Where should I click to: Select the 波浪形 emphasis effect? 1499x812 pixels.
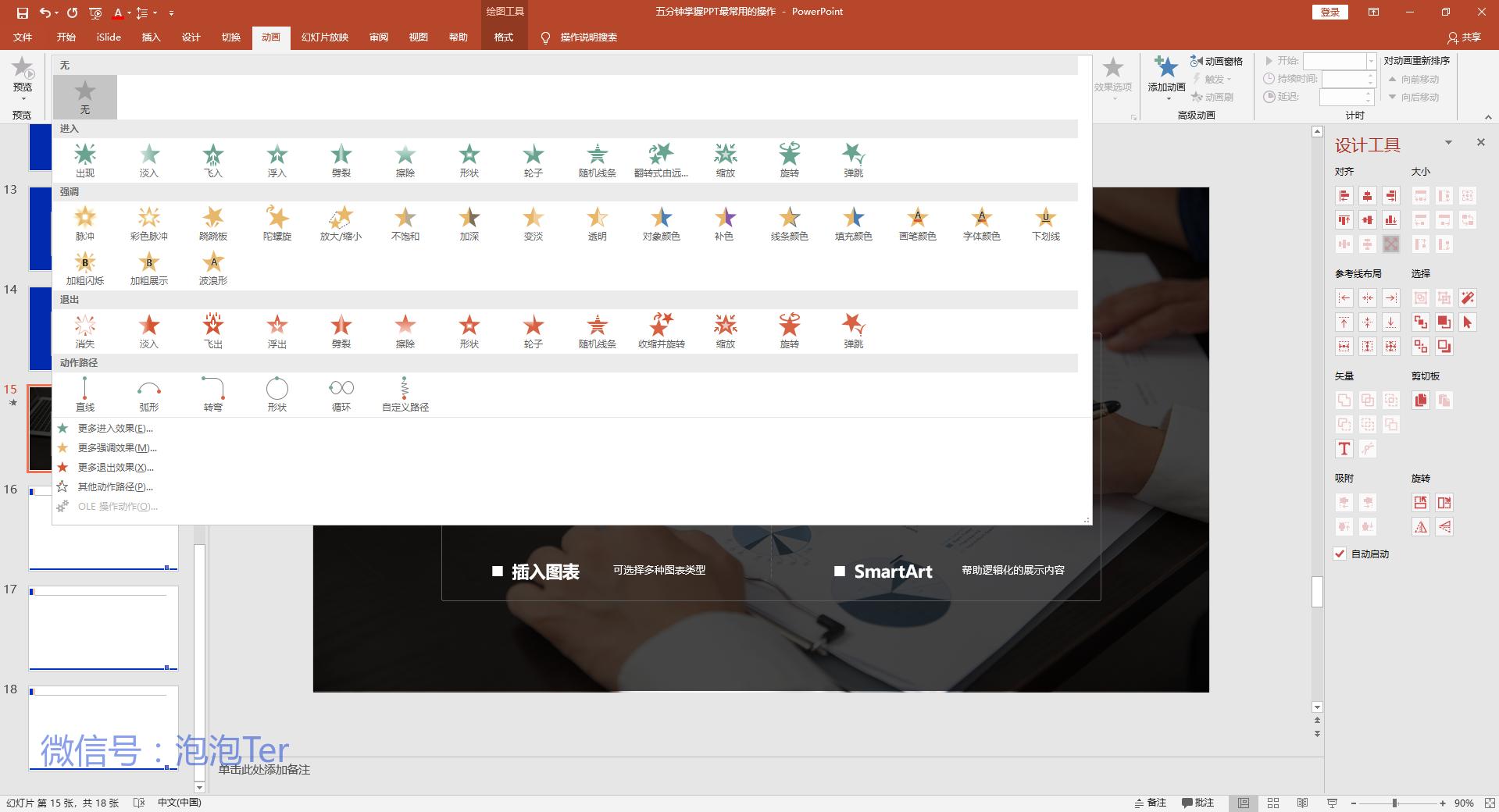pos(213,268)
